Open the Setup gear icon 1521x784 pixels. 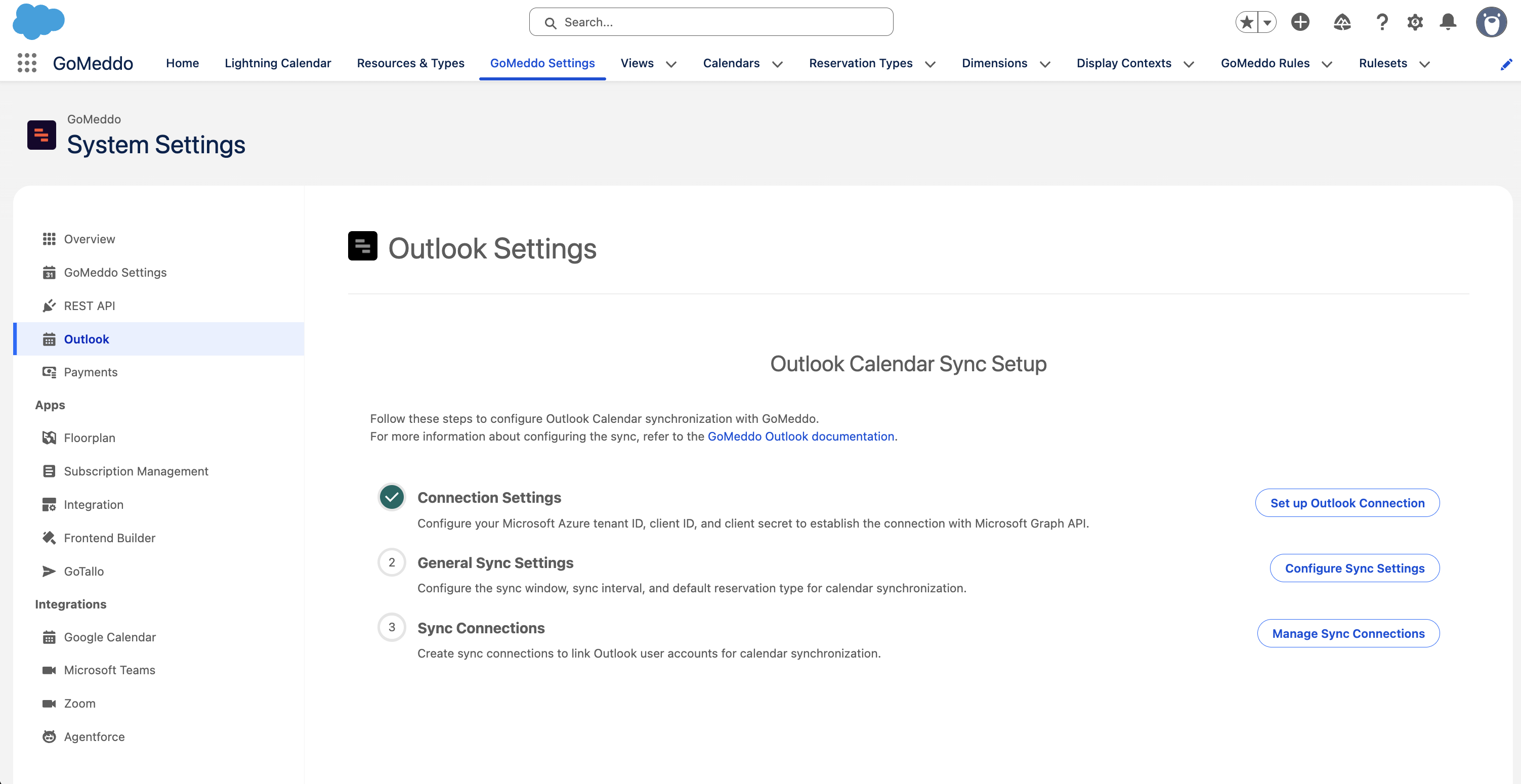pos(1415,22)
